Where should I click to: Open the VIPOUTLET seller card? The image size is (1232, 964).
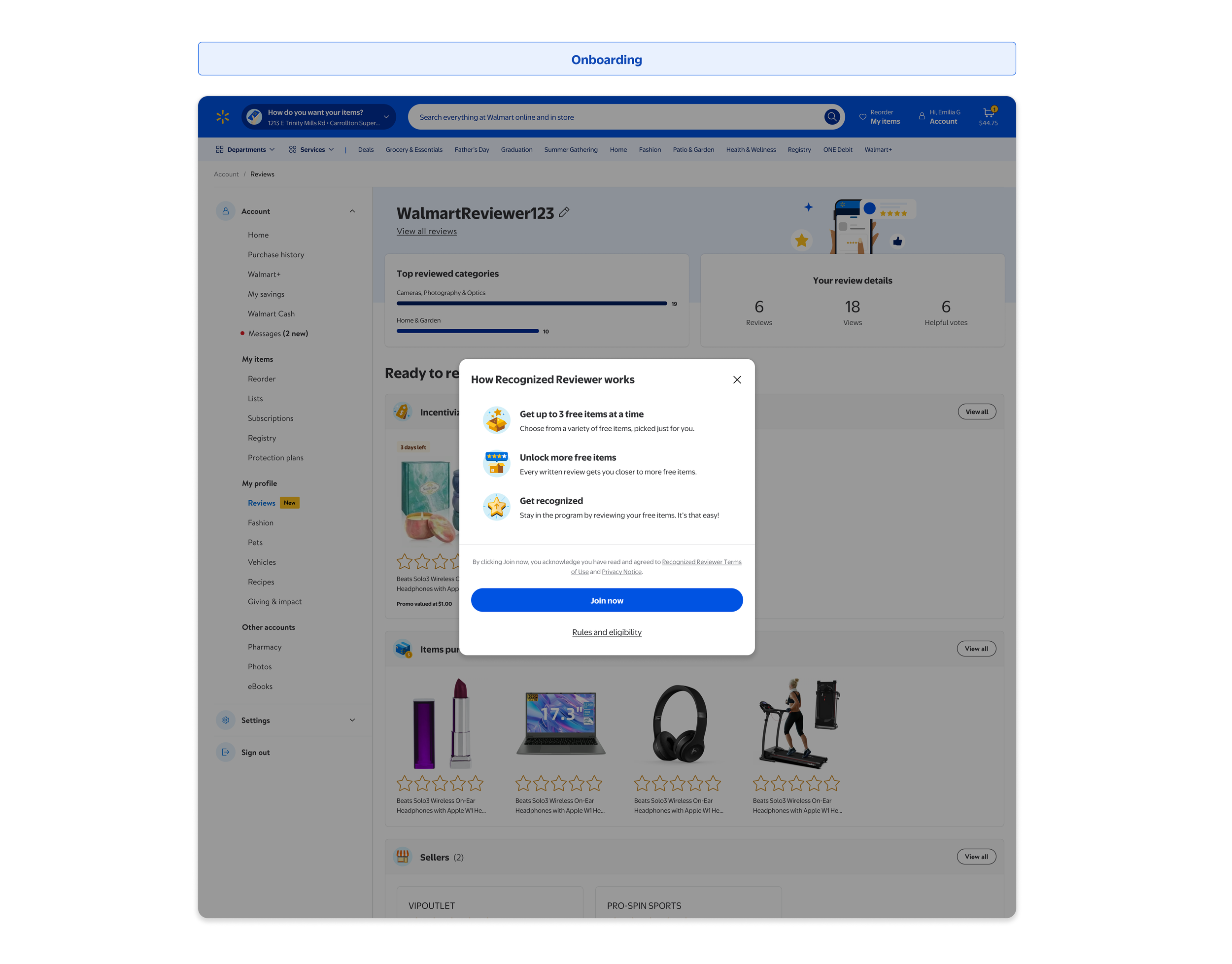pos(489,902)
